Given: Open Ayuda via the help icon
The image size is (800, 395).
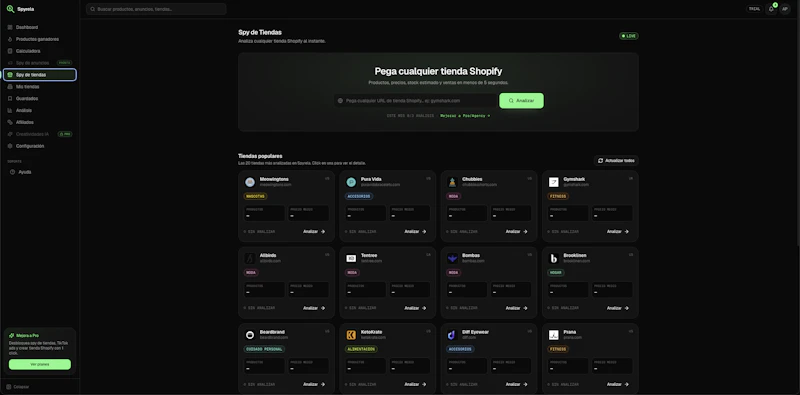Looking at the screenshot, I should click(12, 172).
